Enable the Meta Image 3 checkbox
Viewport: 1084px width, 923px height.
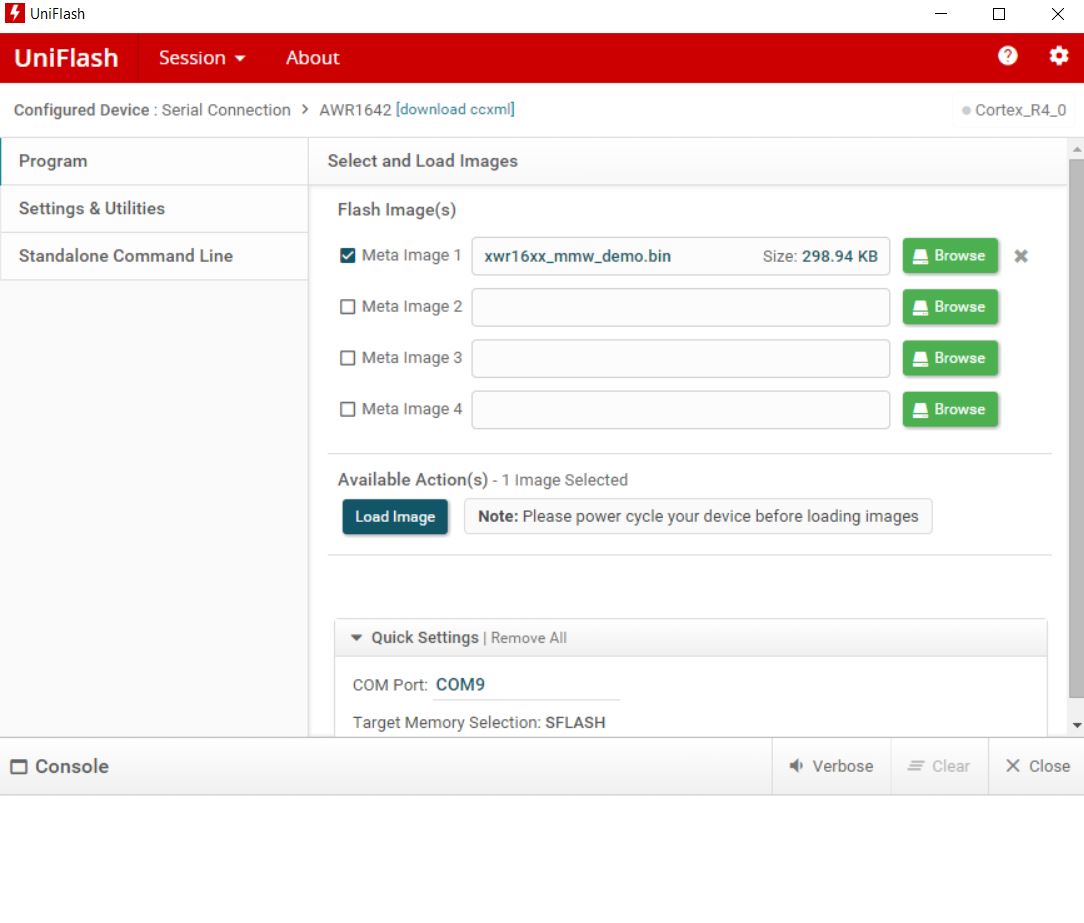348,357
